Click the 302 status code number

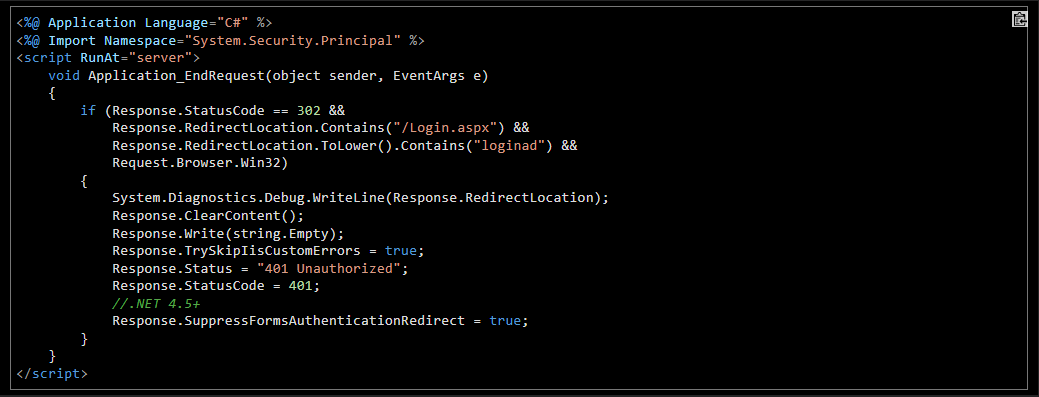point(308,110)
